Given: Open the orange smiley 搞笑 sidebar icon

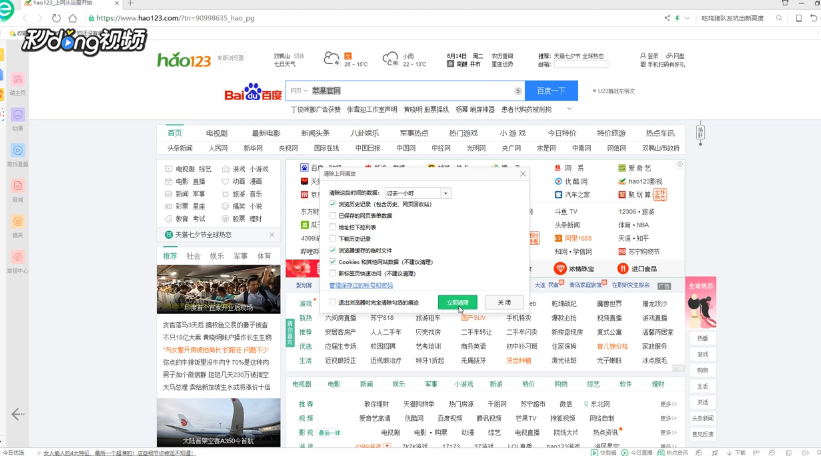Looking at the screenshot, I should coord(17,222).
